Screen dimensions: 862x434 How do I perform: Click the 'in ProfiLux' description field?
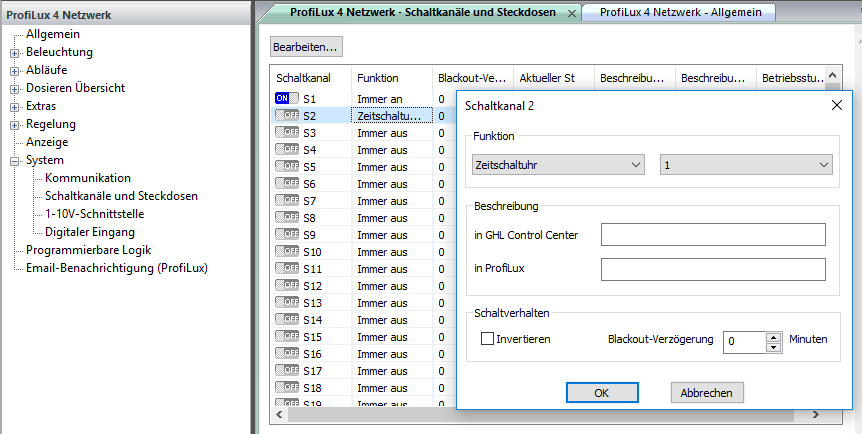[x=713, y=270]
